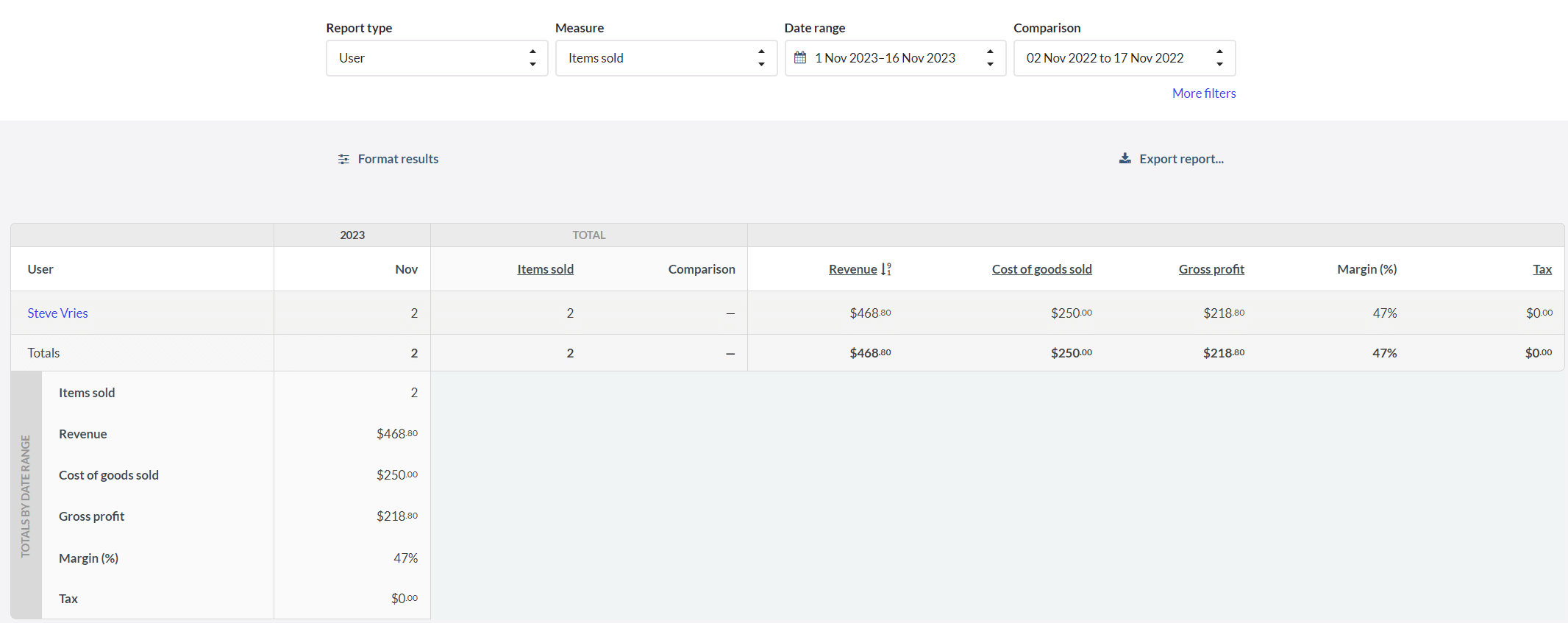Screen dimensions: 1568x623
Task: Open the Comparison date dropdown
Action: tap(1125, 58)
